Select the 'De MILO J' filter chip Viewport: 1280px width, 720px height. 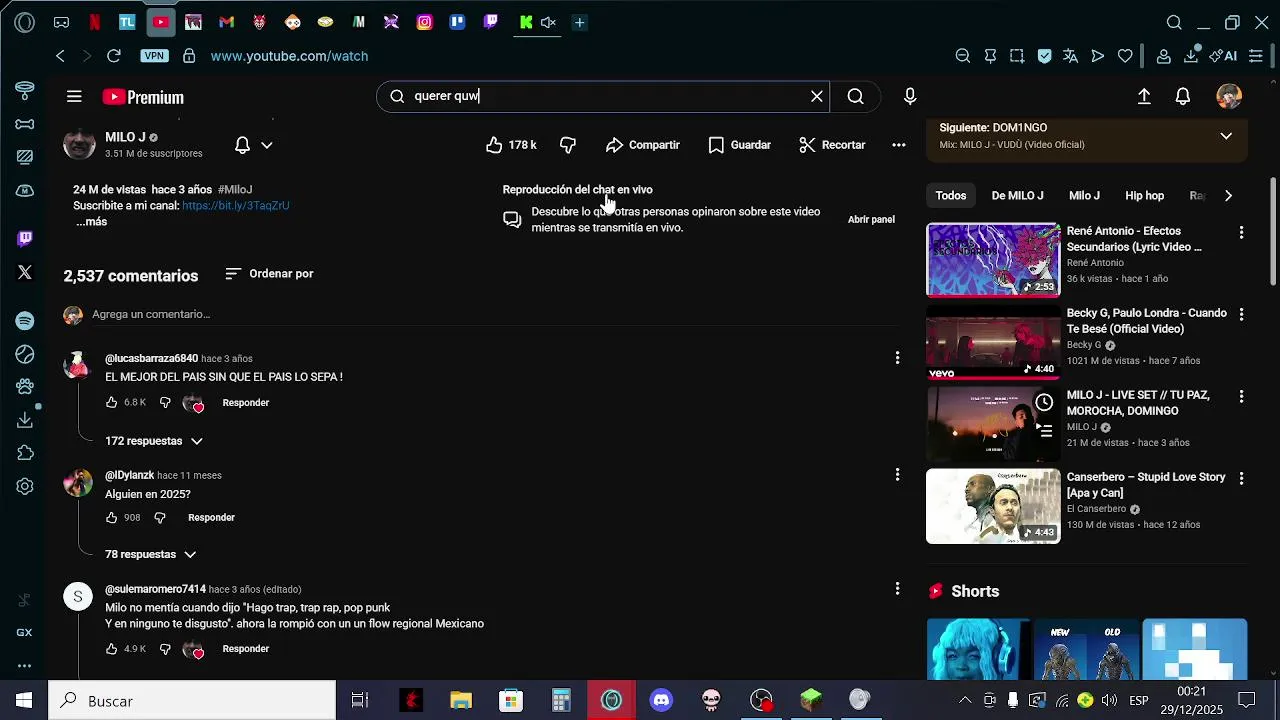click(1017, 196)
